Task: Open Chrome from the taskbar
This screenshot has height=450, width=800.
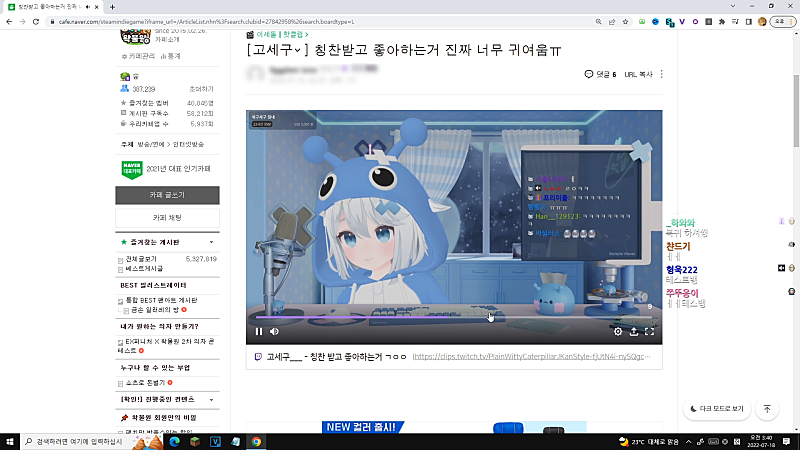Action: pyautogui.click(x=256, y=442)
